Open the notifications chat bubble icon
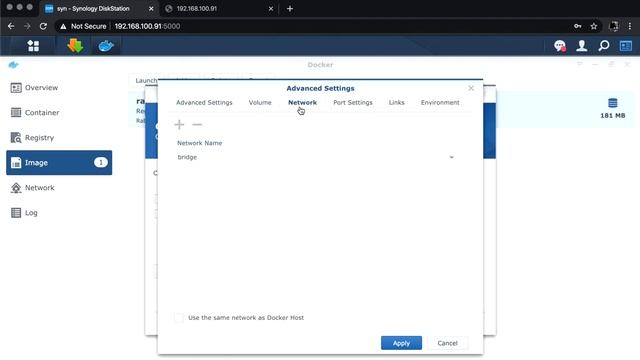Image resolution: width=640 pixels, height=360 pixels. point(560,46)
